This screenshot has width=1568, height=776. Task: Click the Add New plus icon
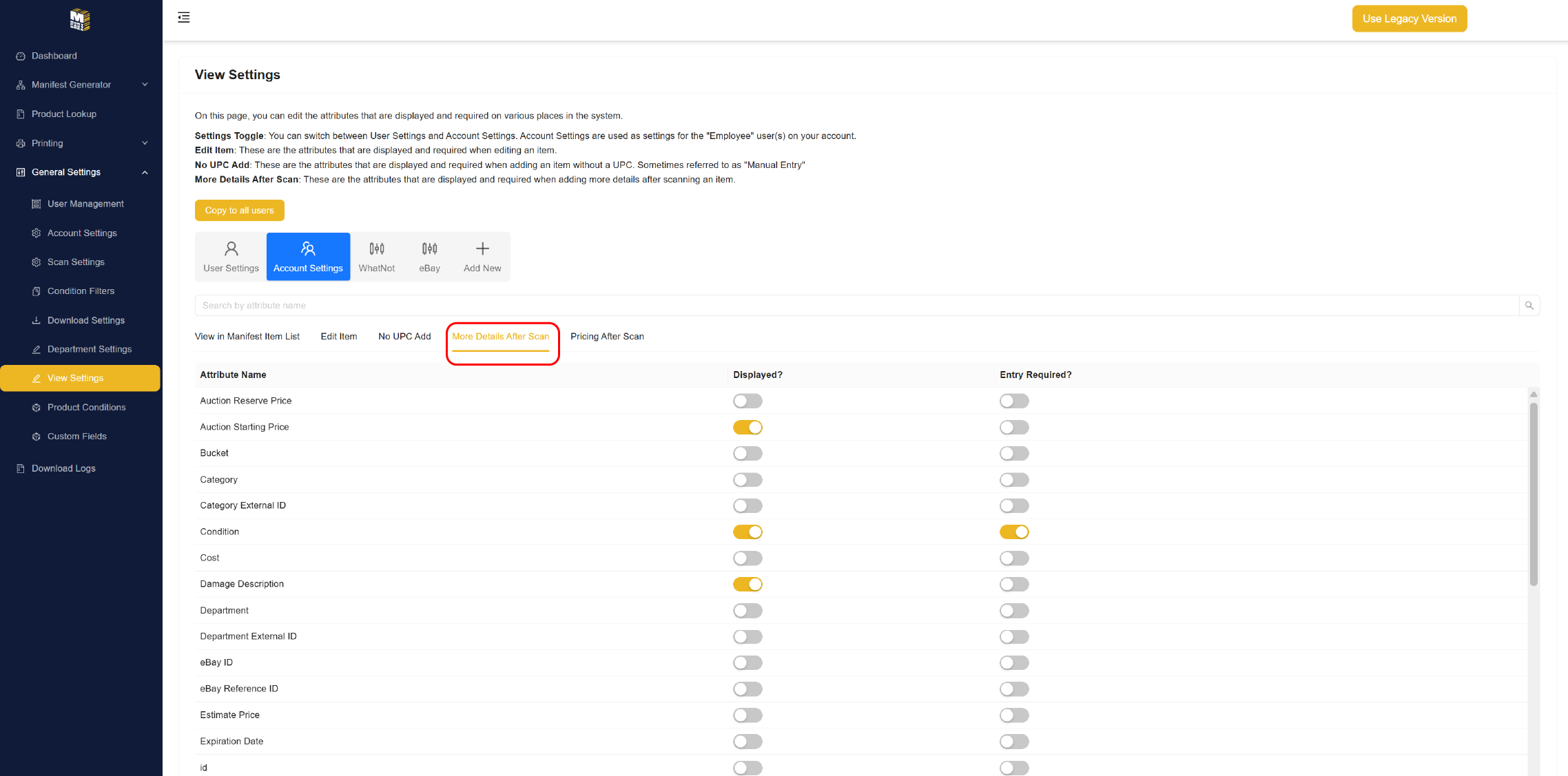click(x=482, y=249)
